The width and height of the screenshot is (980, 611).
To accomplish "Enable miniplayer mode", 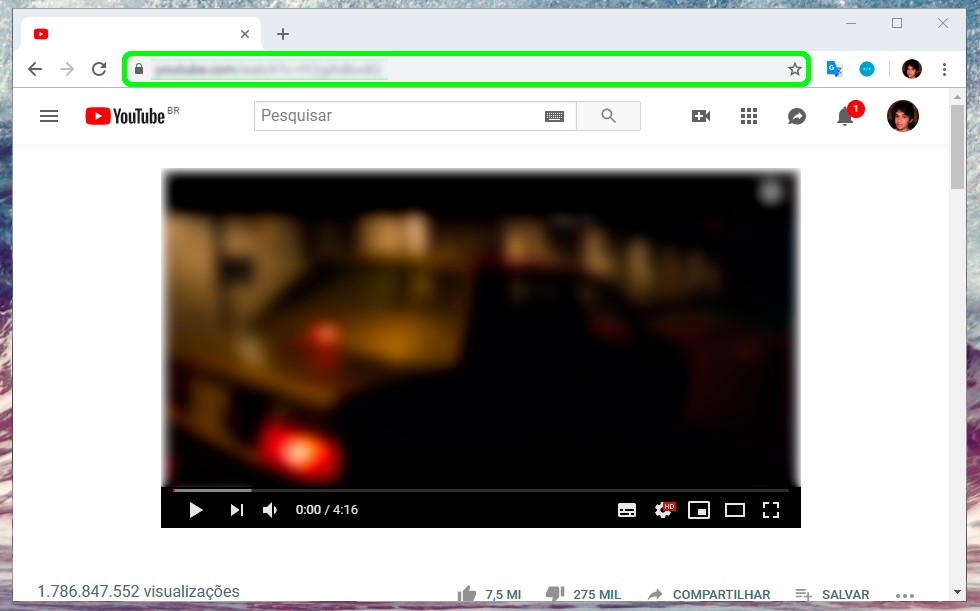I will tap(699, 510).
